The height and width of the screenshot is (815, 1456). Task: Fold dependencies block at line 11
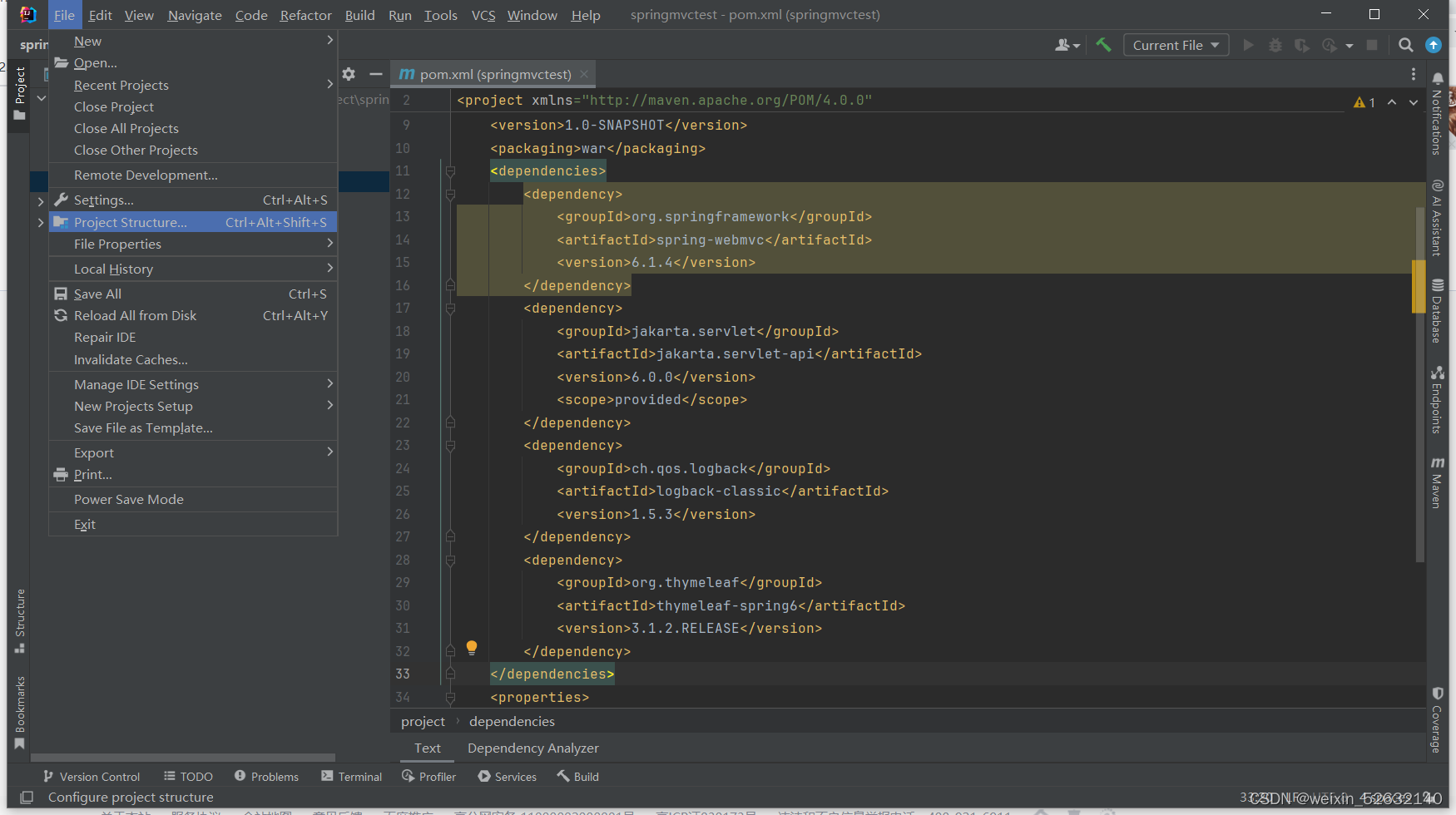click(x=450, y=171)
